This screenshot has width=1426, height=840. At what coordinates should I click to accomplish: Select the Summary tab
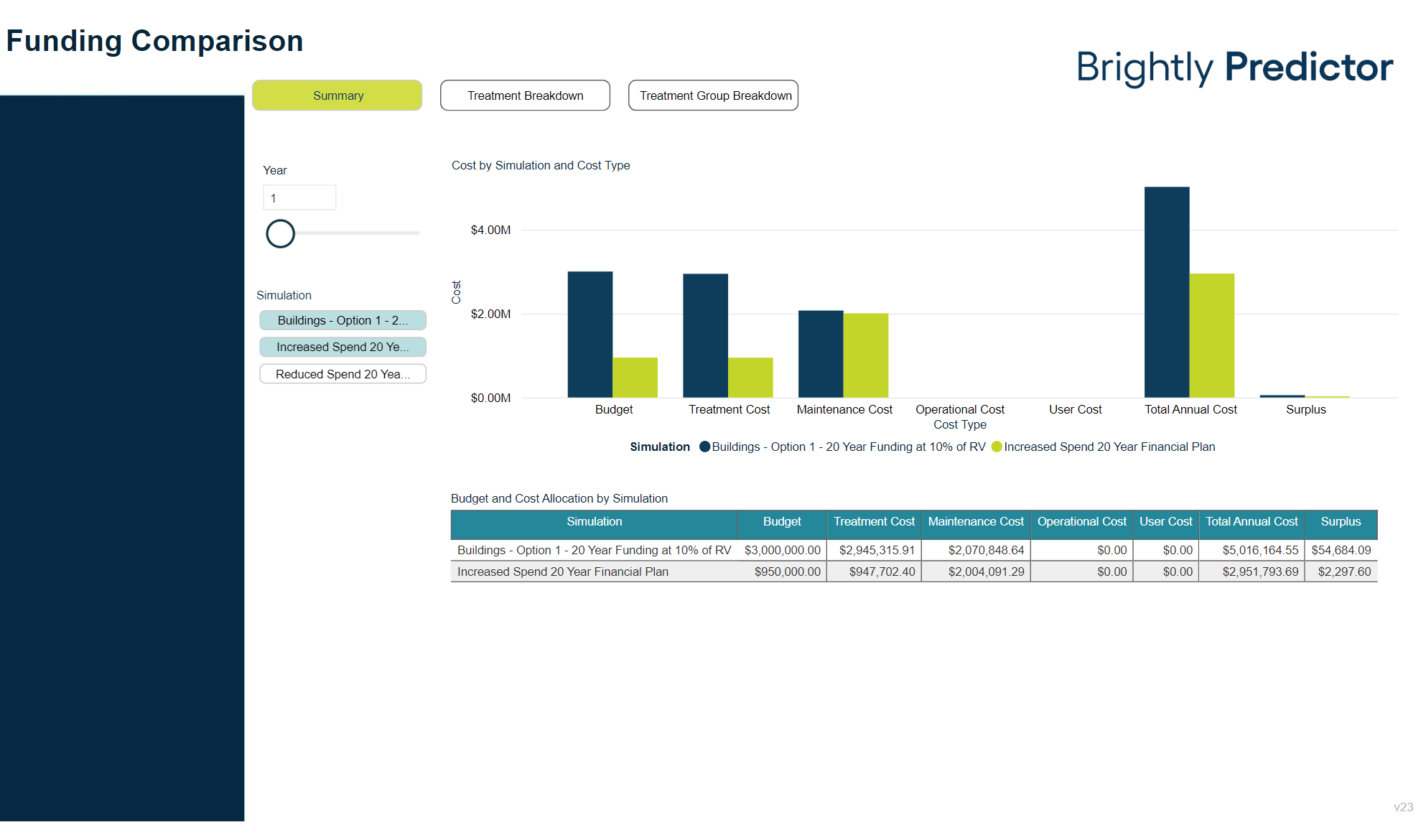pos(337,95)
